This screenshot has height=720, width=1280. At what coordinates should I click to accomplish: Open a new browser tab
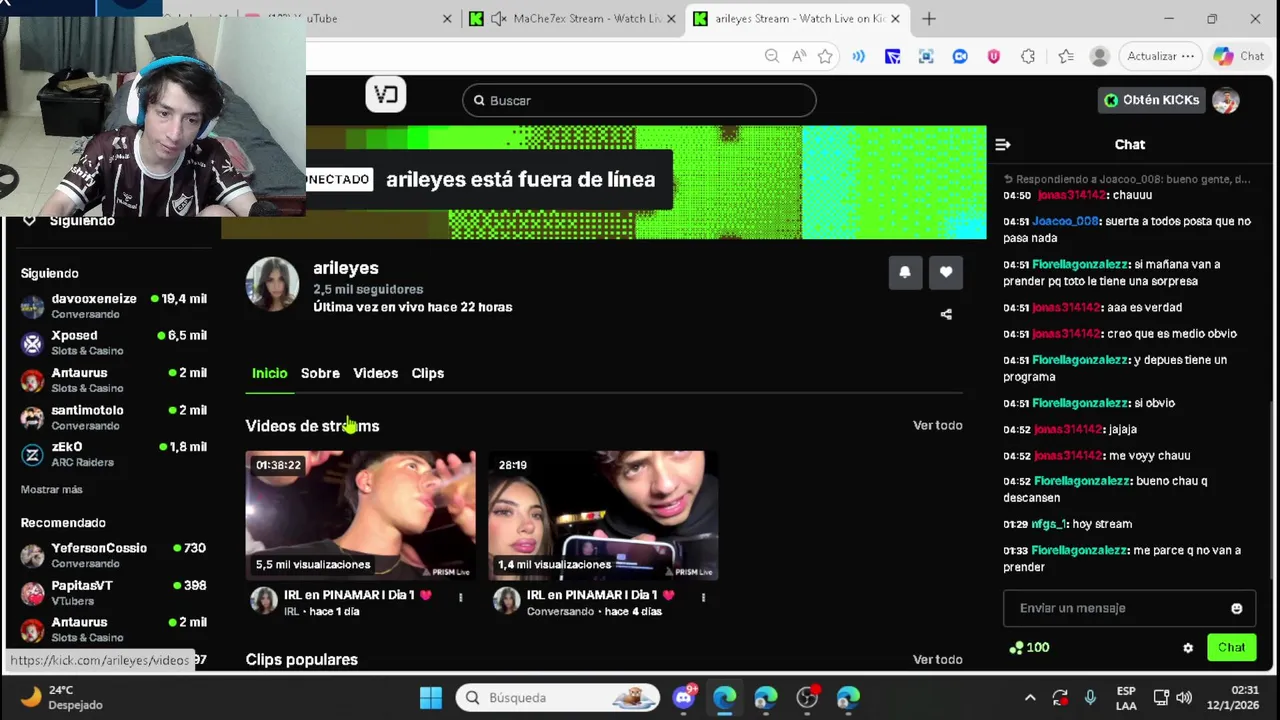pos(929,18)
